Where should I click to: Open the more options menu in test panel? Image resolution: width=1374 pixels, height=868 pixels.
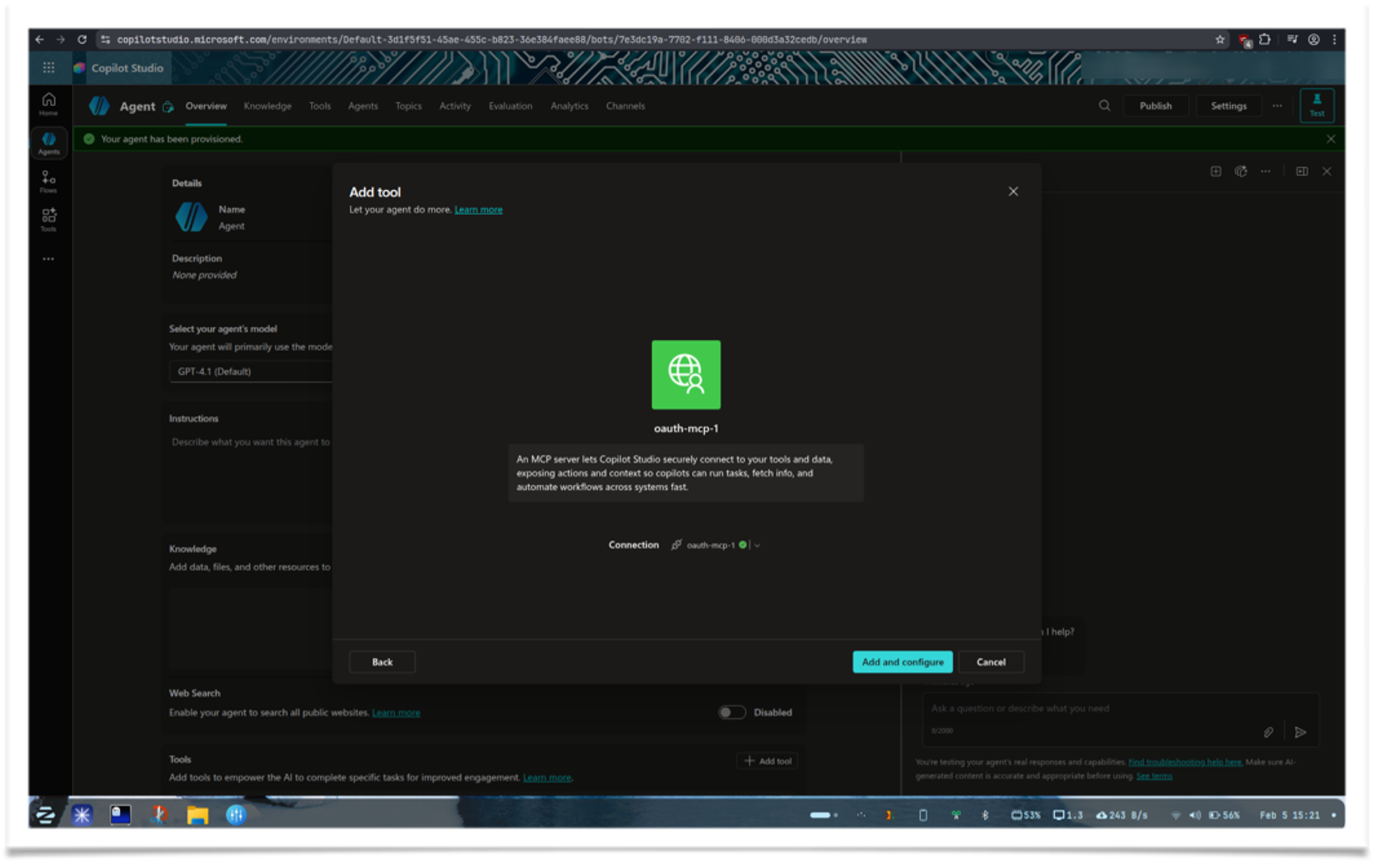[1266, 171]
